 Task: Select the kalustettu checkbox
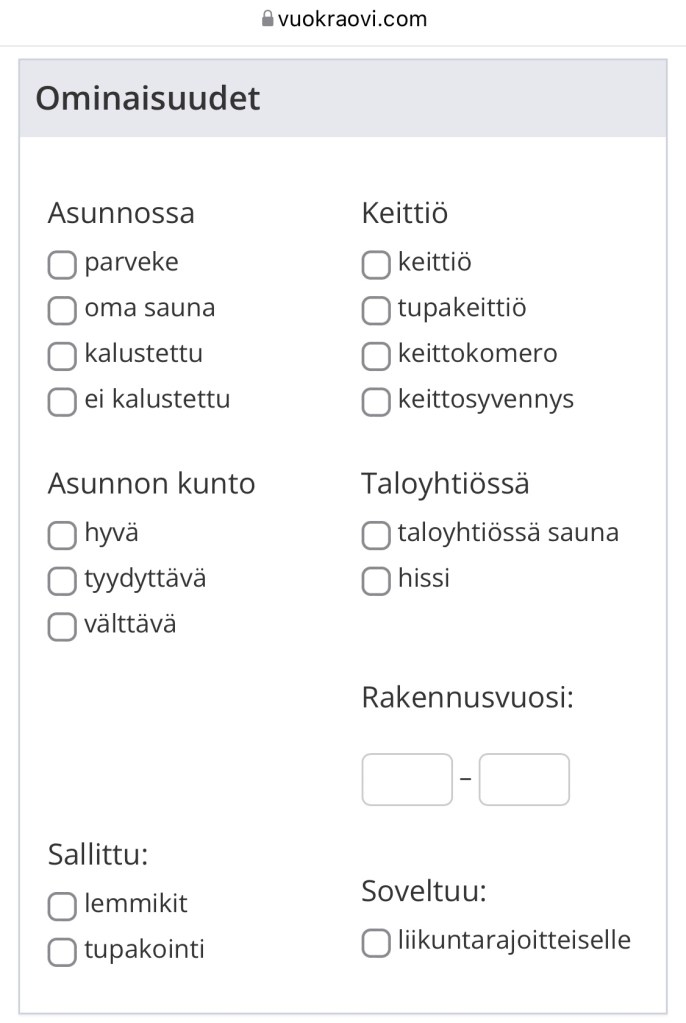point(62,356)
